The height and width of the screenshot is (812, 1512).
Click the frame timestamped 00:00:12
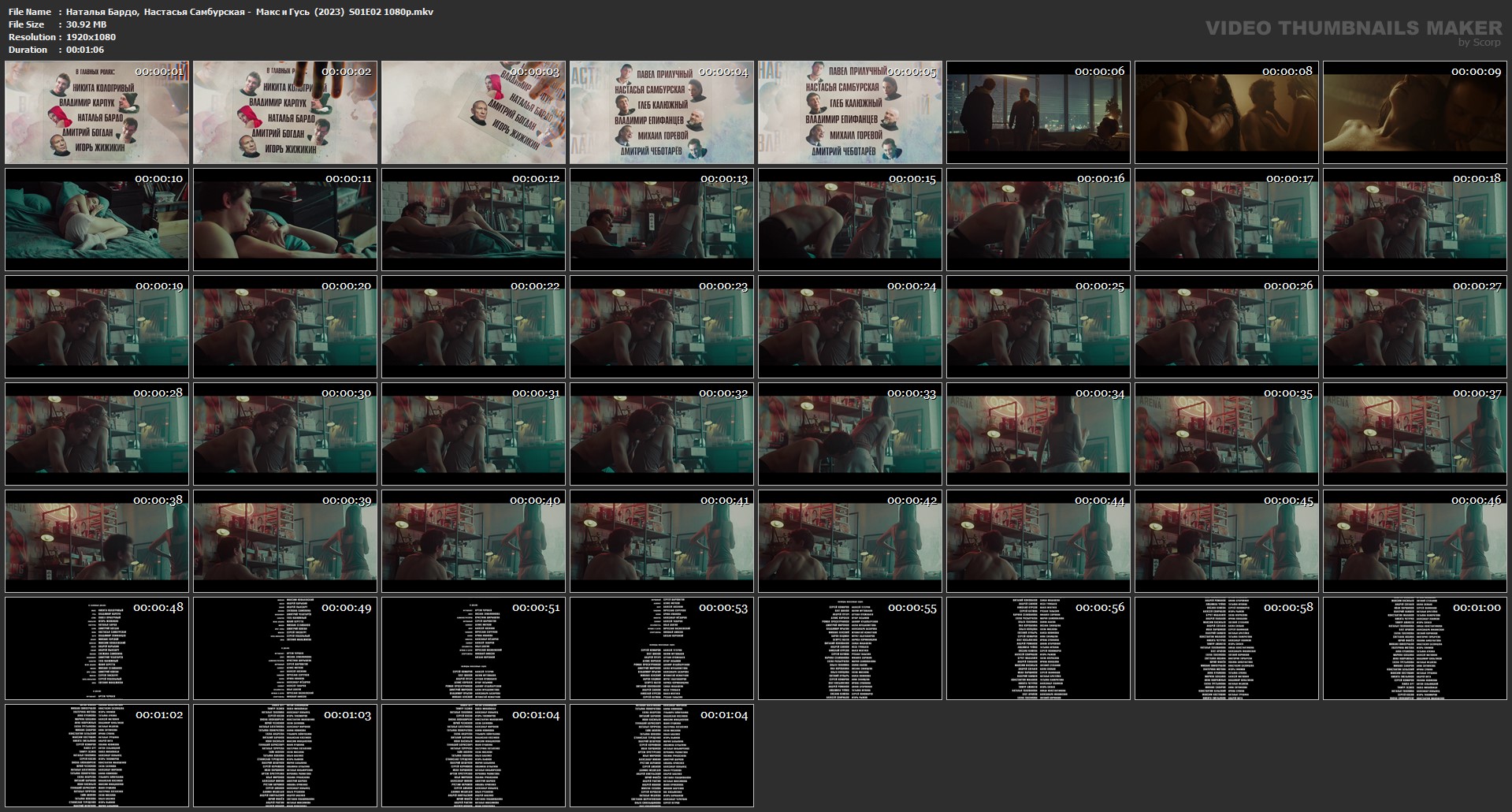click(474, 220)
